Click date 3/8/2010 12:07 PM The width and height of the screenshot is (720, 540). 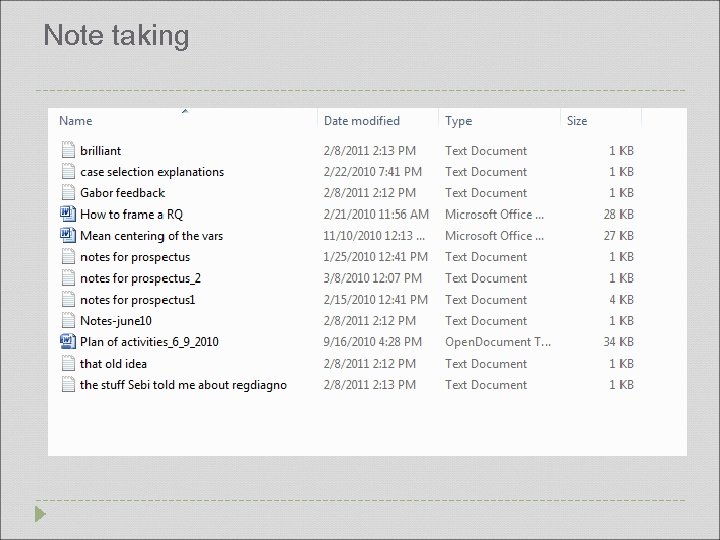click(x=372, y=278)
